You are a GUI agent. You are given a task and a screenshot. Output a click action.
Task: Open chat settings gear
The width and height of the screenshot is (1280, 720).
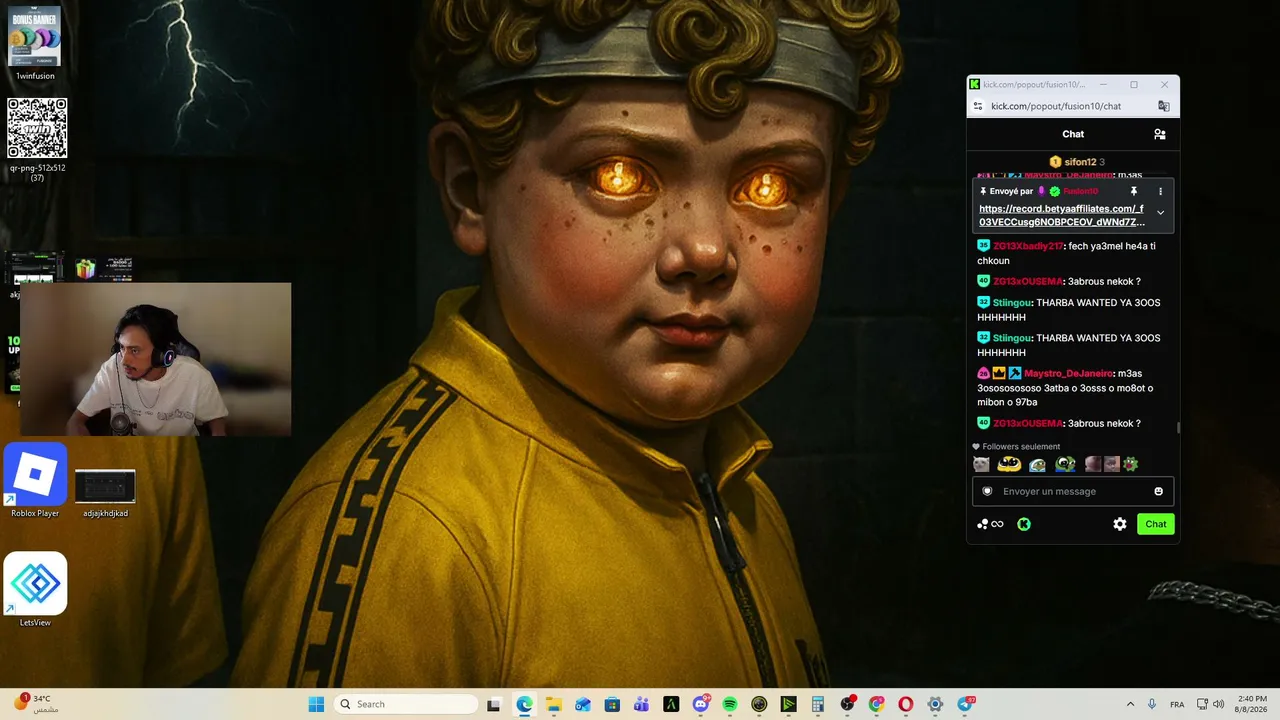[x=1120, y=524]
